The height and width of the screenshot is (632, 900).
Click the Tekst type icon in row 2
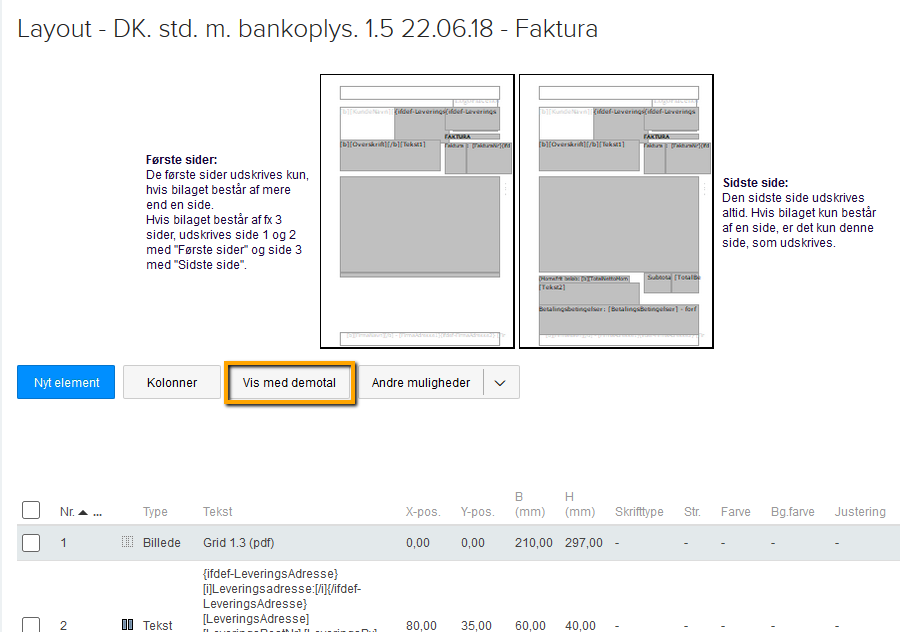click(x=127, y=625)
